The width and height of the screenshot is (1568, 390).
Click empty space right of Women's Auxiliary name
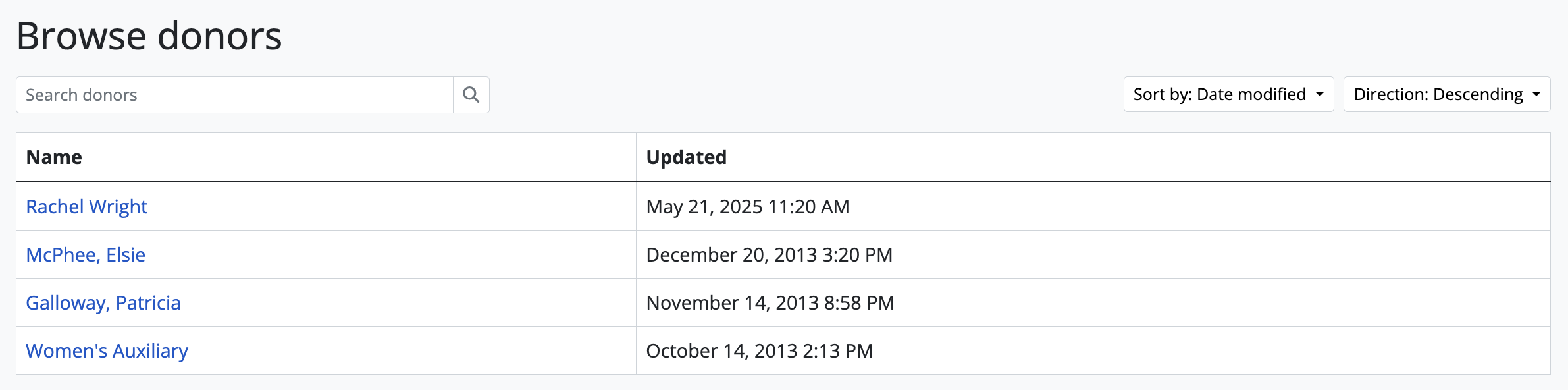pyautogui.click(x=408, y=351)
